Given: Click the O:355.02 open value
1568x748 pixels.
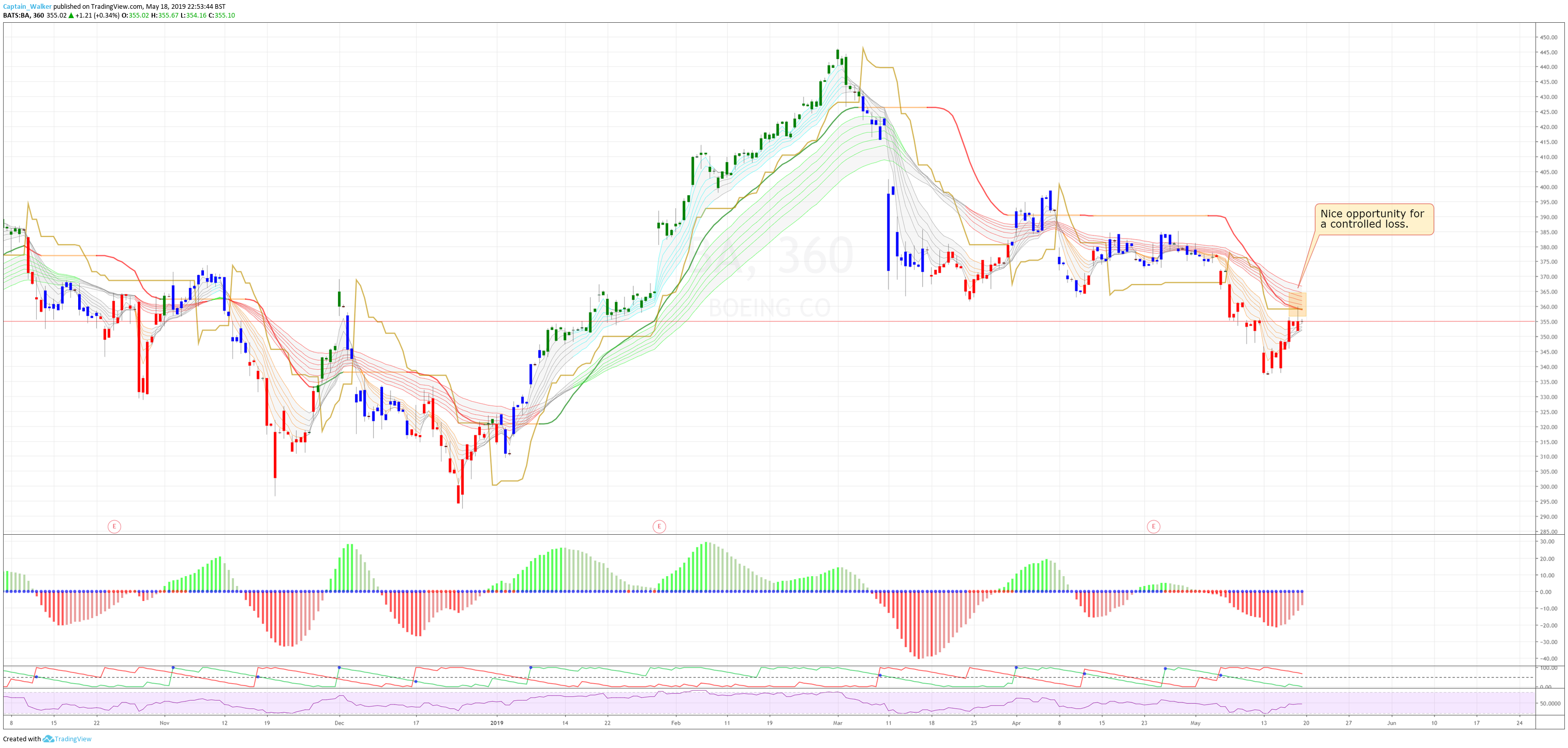Looking at the screenshot, I should pyautogui.click(x=135, y=16).
